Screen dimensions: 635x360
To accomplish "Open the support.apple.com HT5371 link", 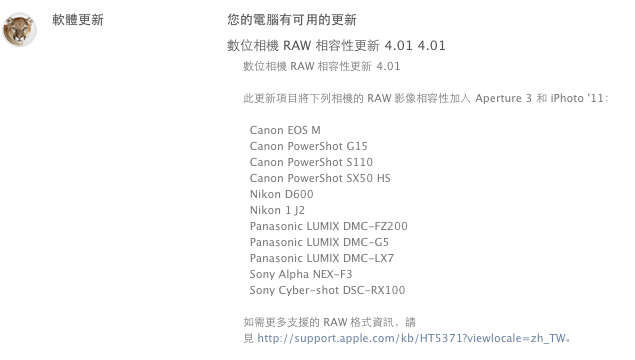I will pos(411,338).
